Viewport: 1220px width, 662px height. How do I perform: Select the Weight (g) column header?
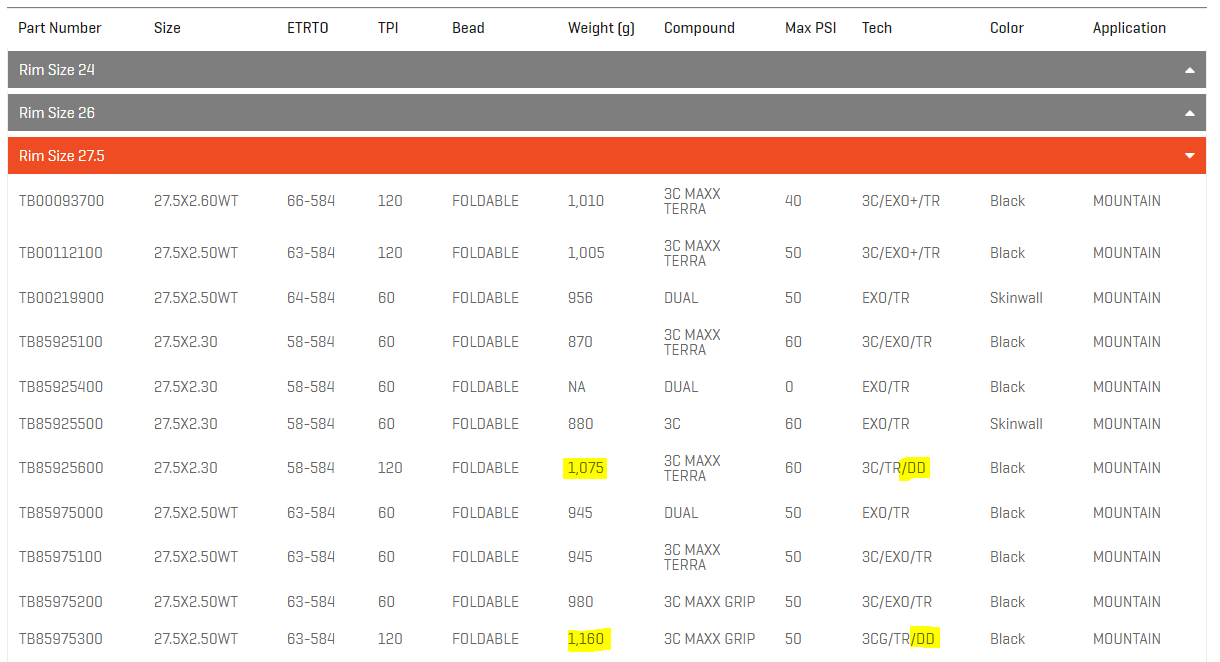pyautogui.click(x=601, y=28)
